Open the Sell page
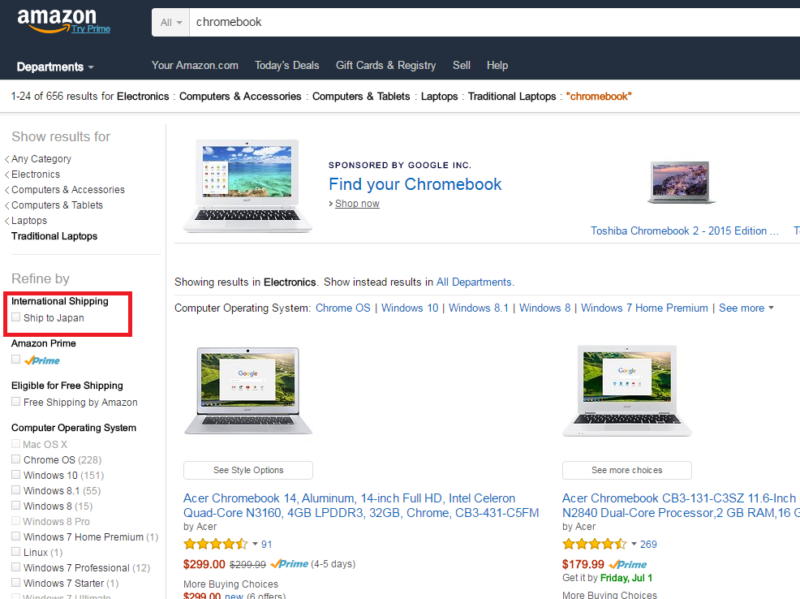 (461, 65)
